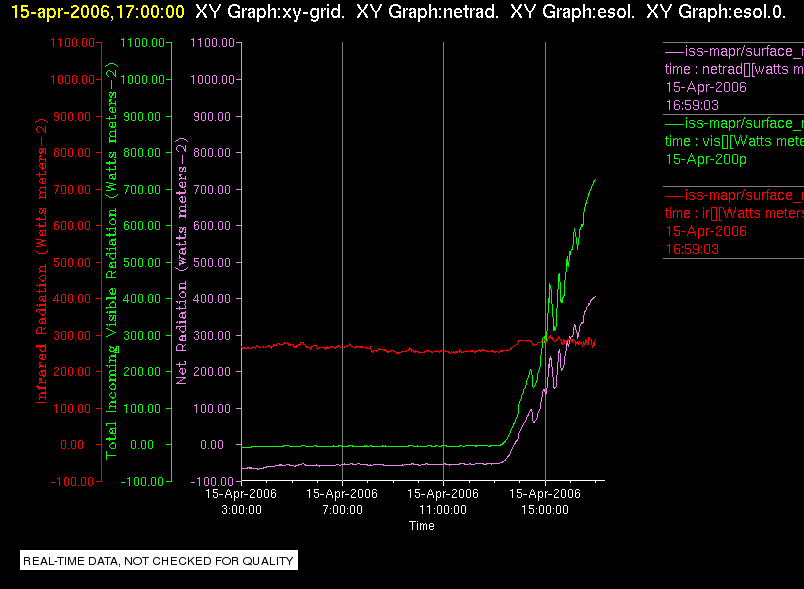Click the pink -100.00 axis value

[212, 482]
